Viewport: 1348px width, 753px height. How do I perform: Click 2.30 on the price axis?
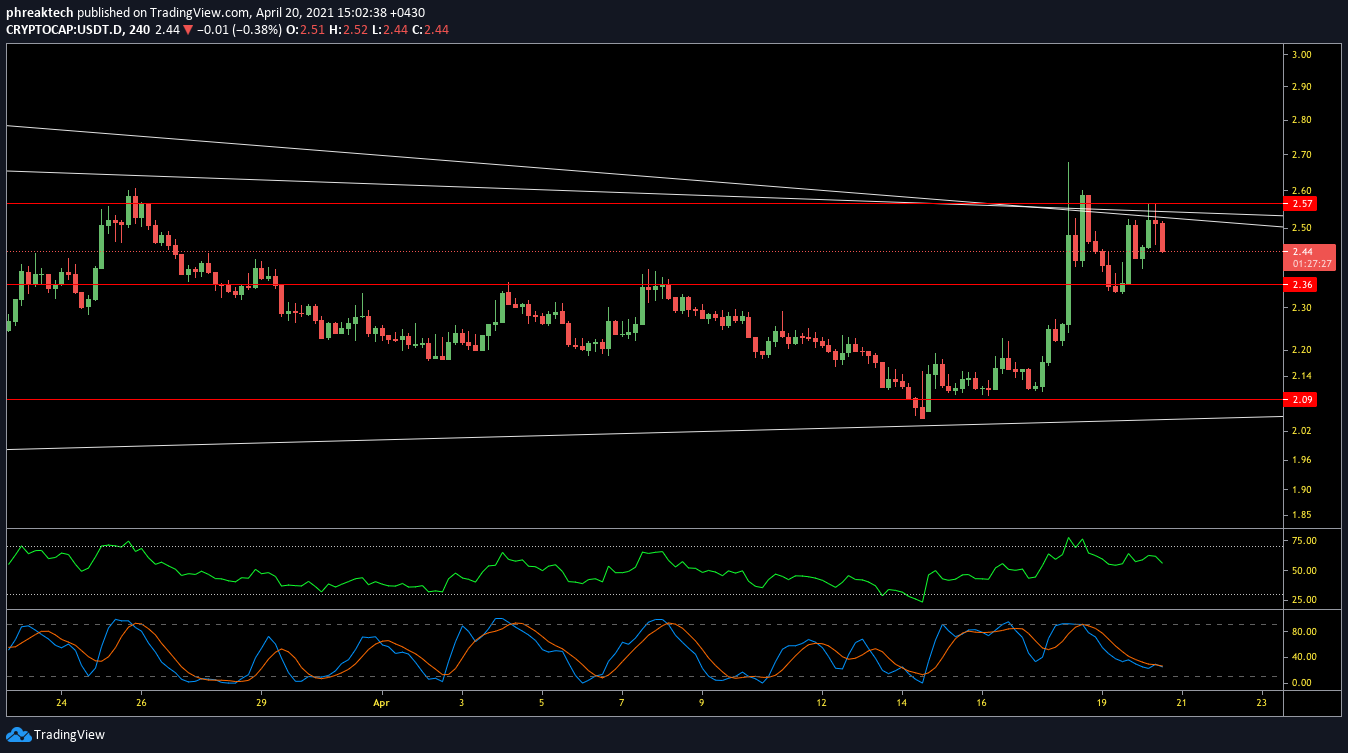(x=1302, y=308)
